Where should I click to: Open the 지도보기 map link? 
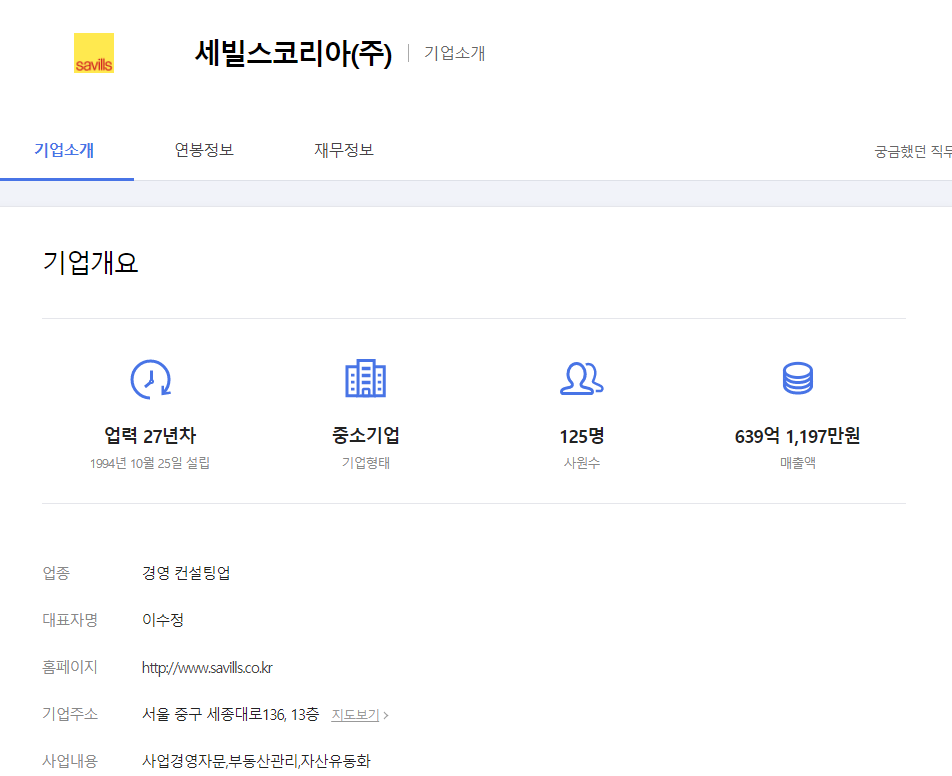tap(355, 715)
